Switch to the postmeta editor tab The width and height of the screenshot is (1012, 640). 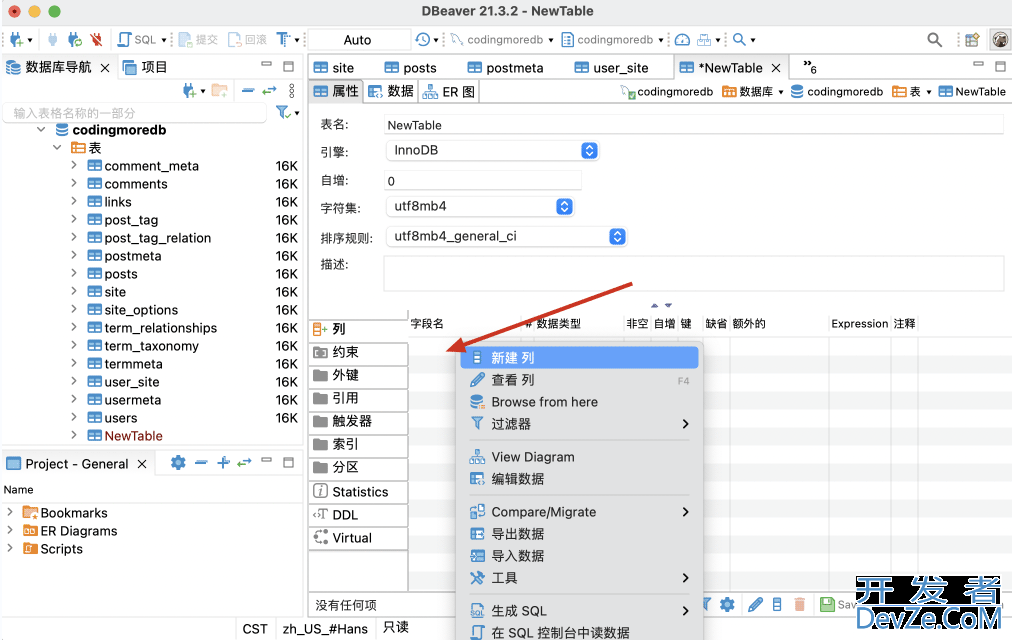pyautogui.click(x=505, y=68)
